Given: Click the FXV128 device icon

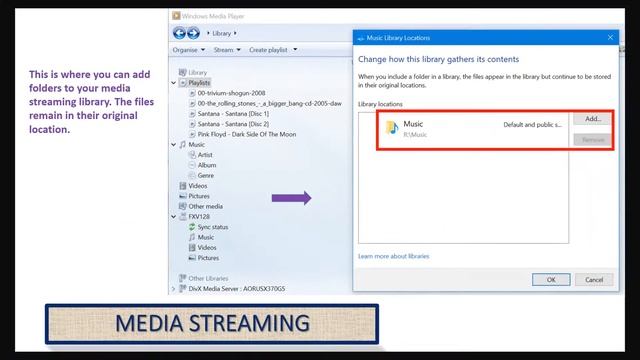Looking at the screenshot, I should tap(182, 216).
